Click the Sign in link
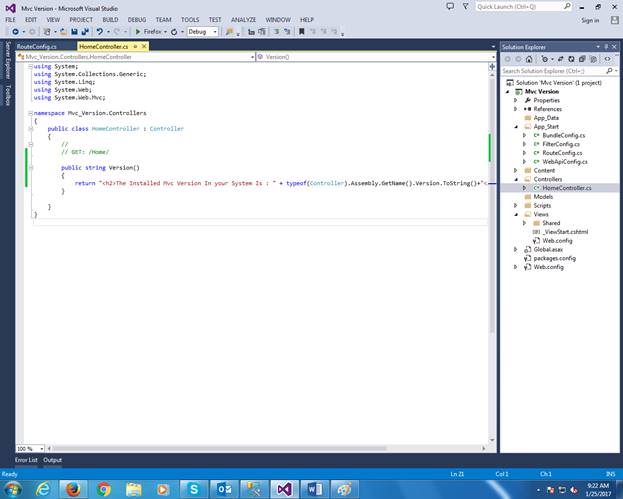Viewport: 623px width, 499px height. (x=590, y=20)
